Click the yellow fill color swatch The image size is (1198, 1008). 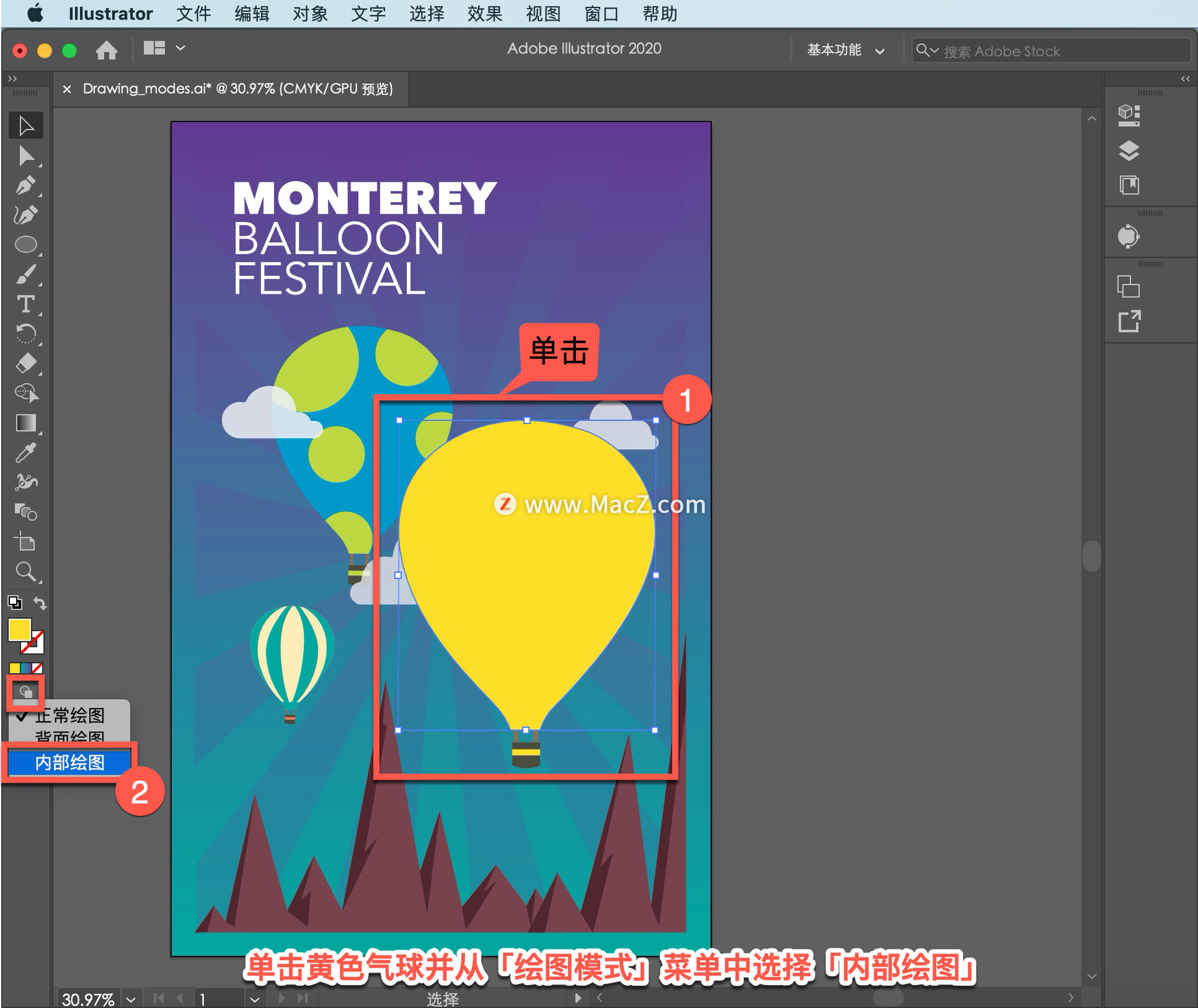coord(19,630)
